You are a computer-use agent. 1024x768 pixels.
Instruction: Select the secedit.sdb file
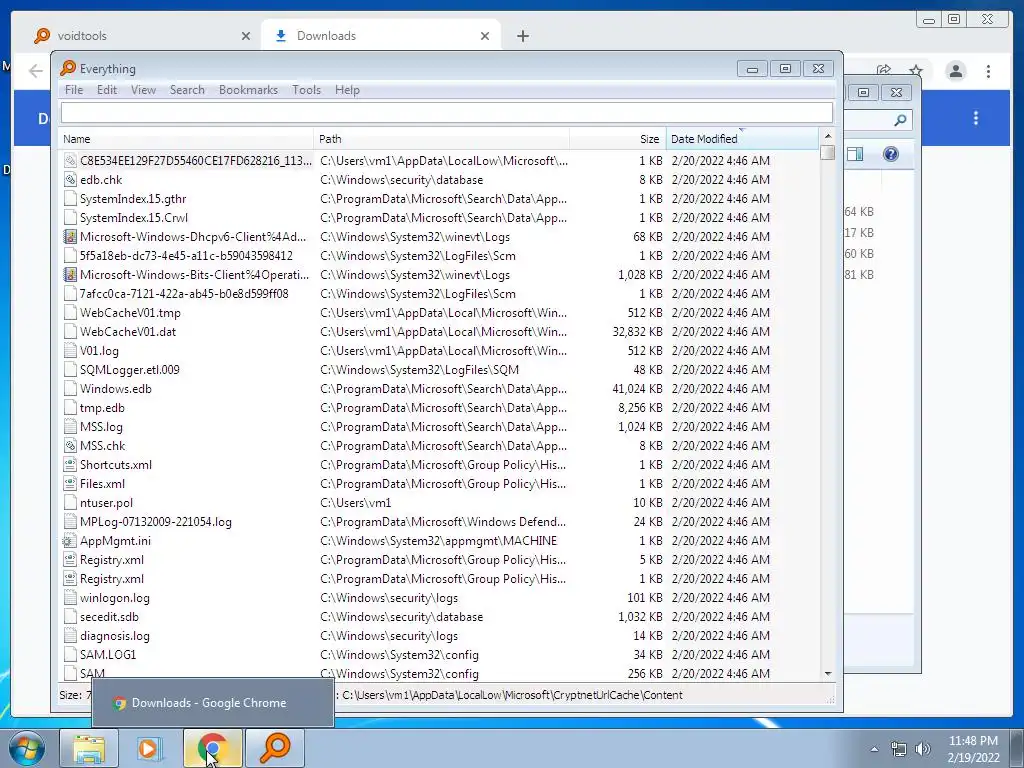coord(109,616)
